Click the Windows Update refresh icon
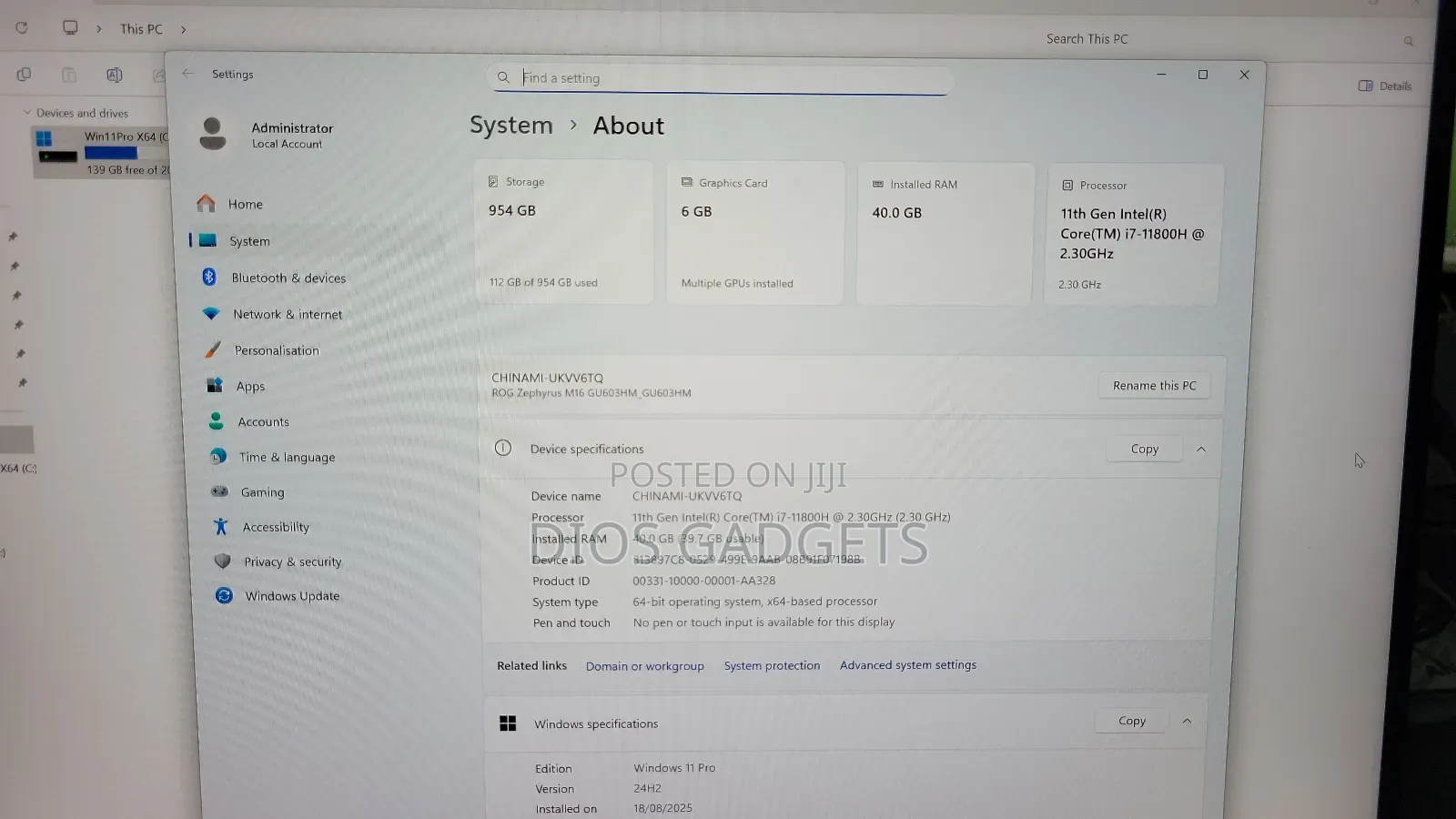 click(x=224, y=595)
